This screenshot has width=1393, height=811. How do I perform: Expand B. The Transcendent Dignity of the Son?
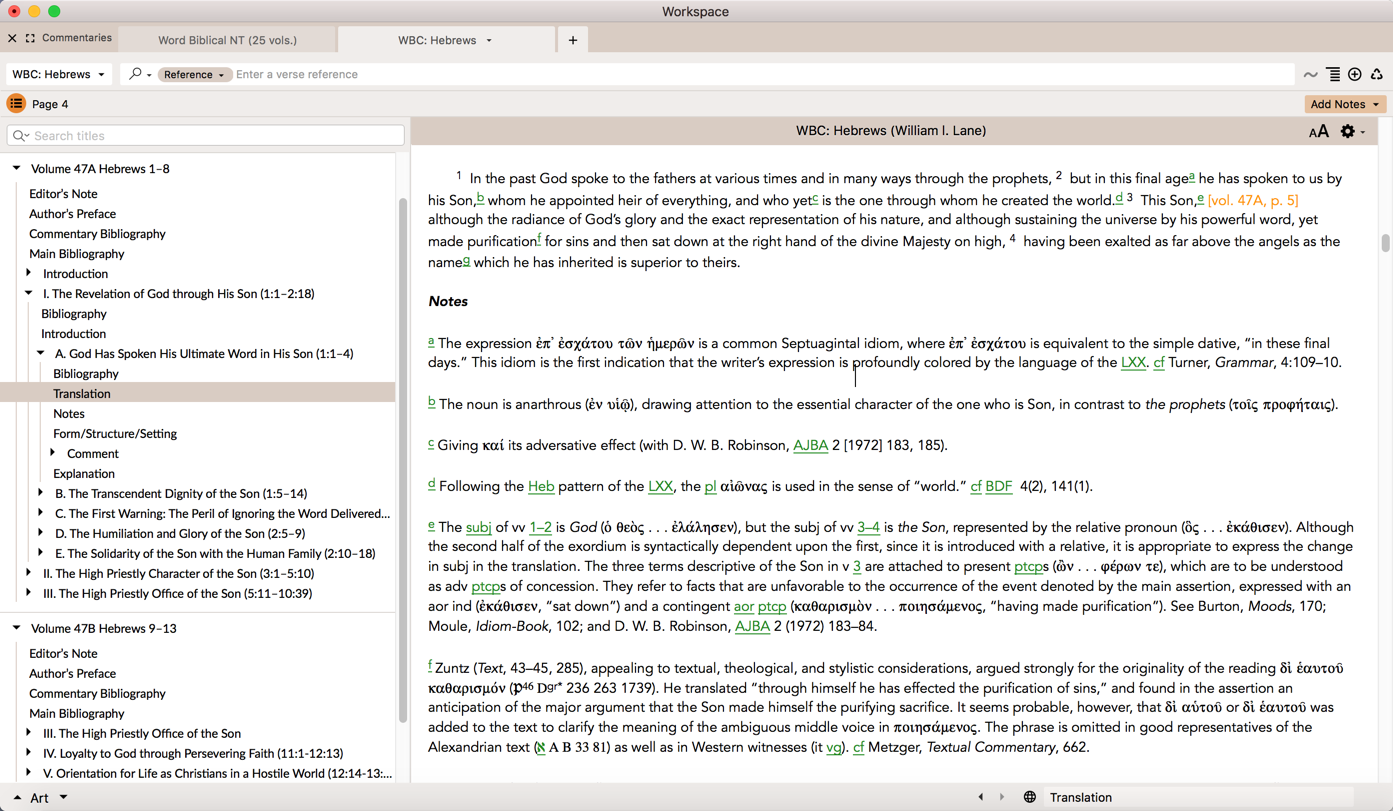tap(41, 493)
